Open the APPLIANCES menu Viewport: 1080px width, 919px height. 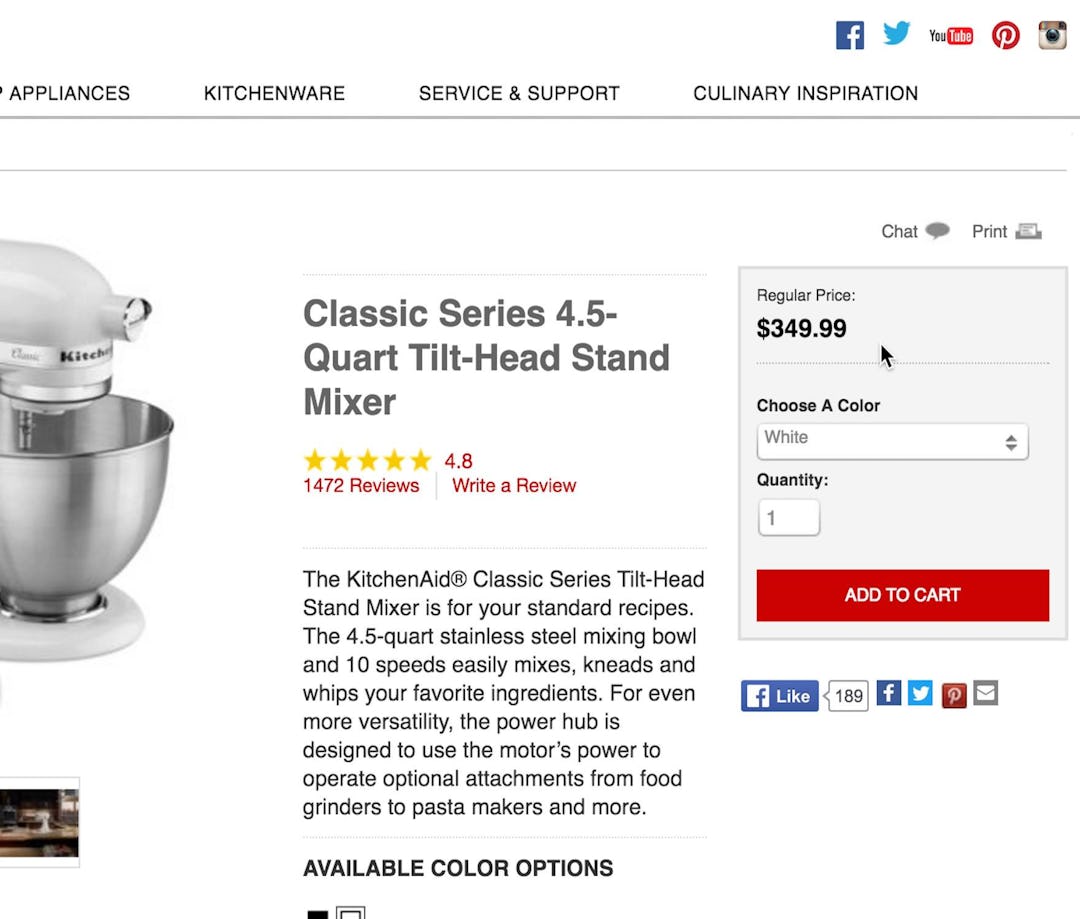[70, 93]
